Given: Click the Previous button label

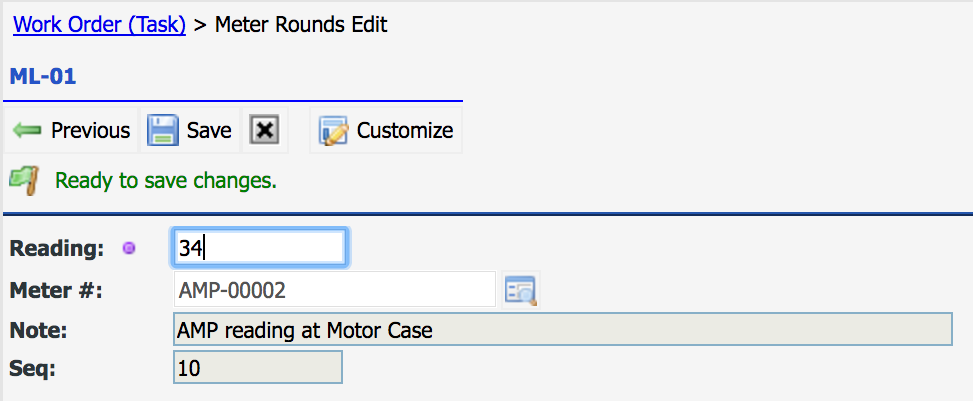Looking at the screenshot, I should click(90, 131).
